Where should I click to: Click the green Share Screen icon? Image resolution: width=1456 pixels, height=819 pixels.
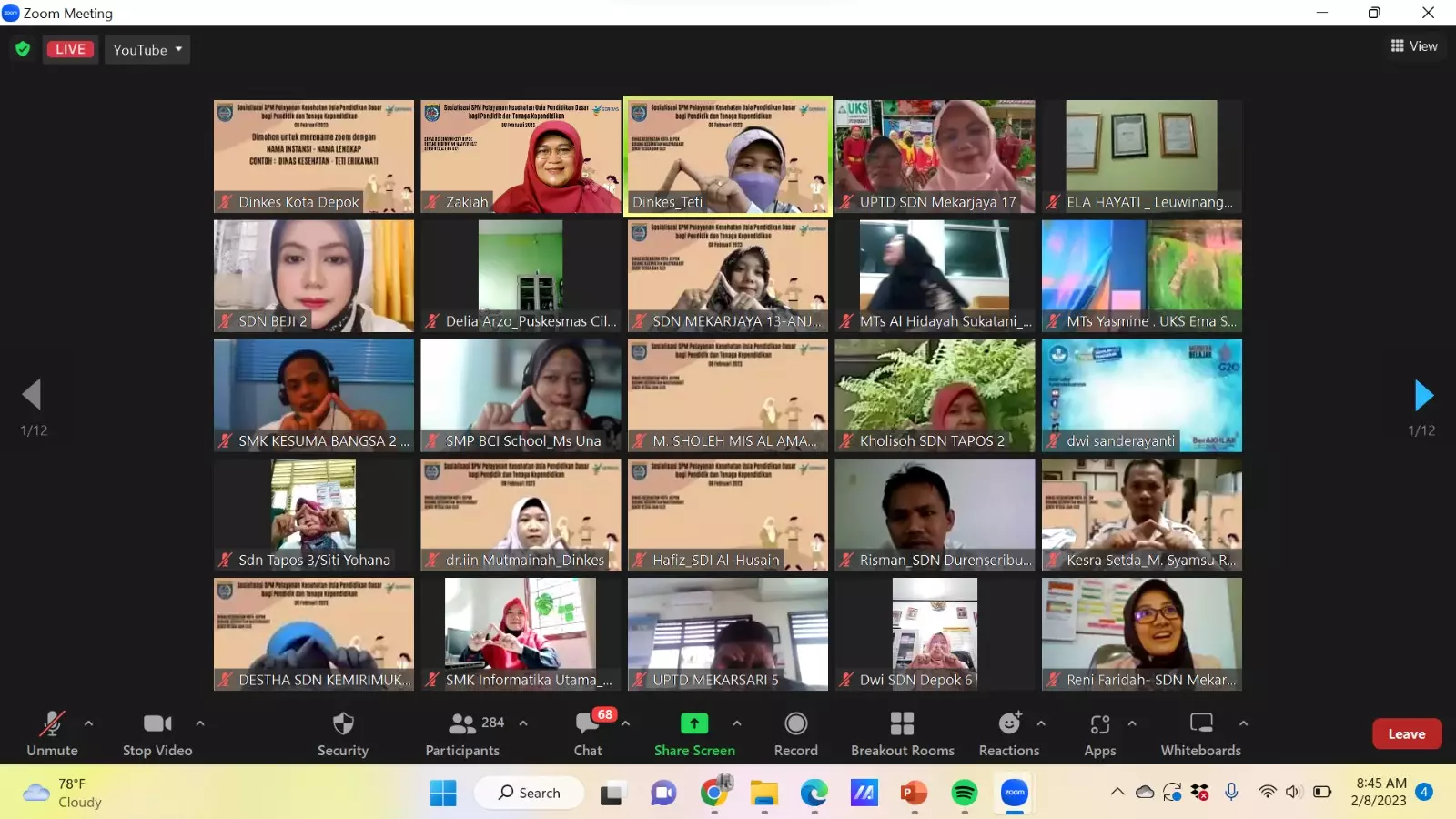coord(693,723)
